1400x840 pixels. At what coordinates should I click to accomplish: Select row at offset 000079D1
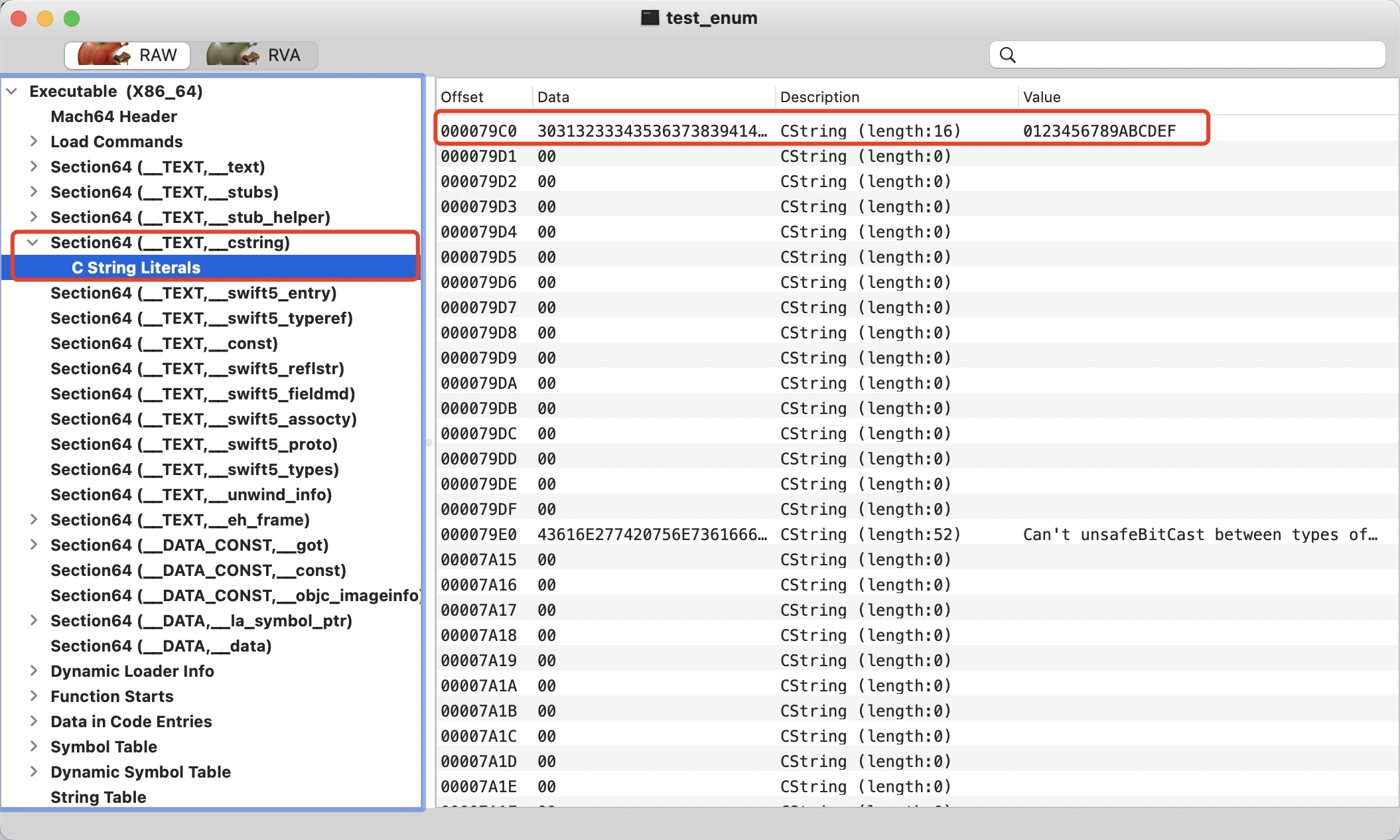(x=917, y=157)
